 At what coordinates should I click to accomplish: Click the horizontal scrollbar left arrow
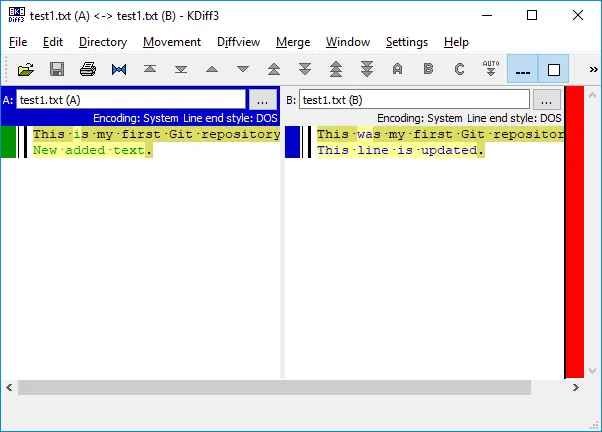[x=9, y=387]
